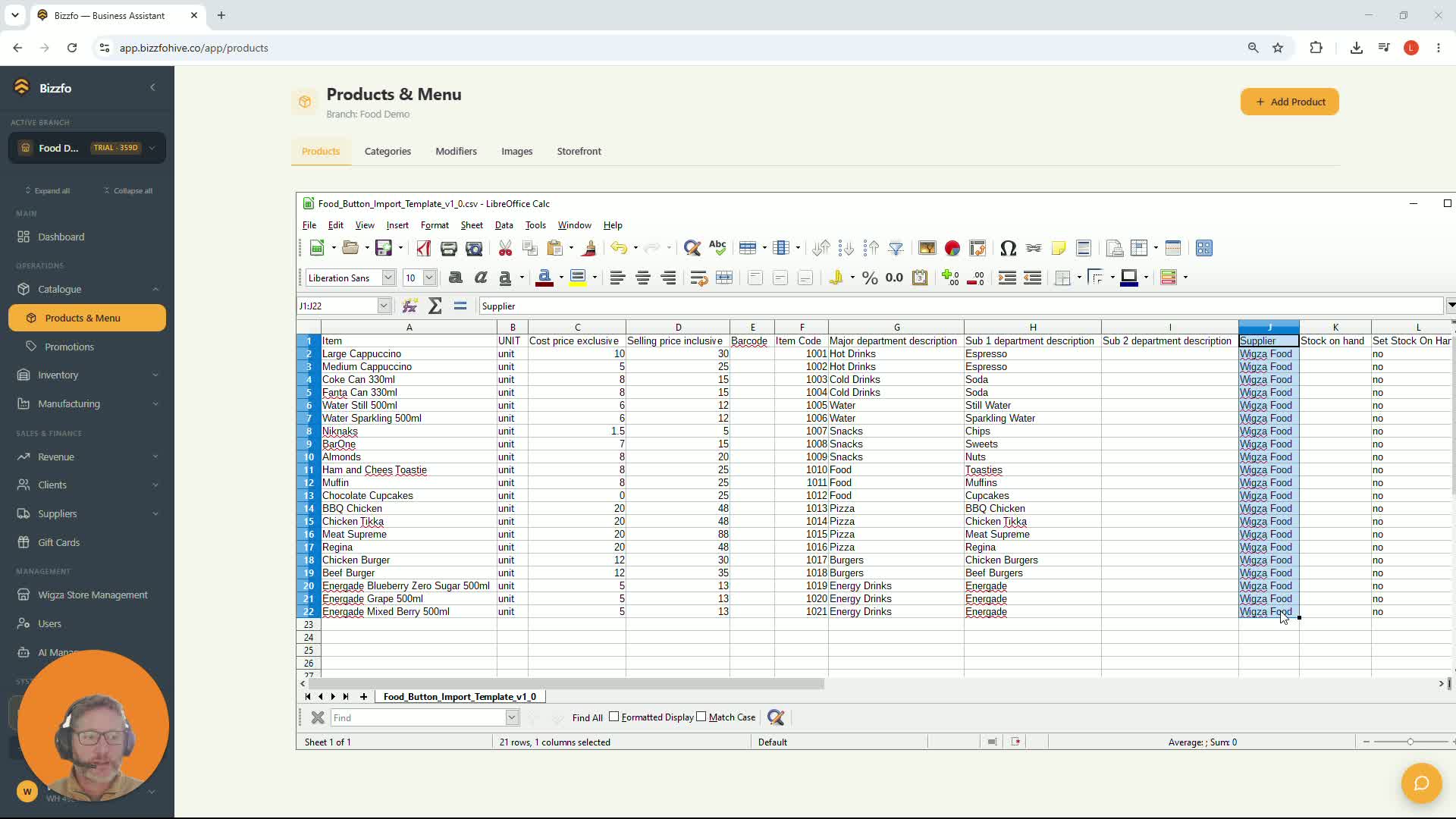Viewport: 1456px width, 819px height.
Task: Click the Format as Percent icon
Action: [x=870, y=278]
